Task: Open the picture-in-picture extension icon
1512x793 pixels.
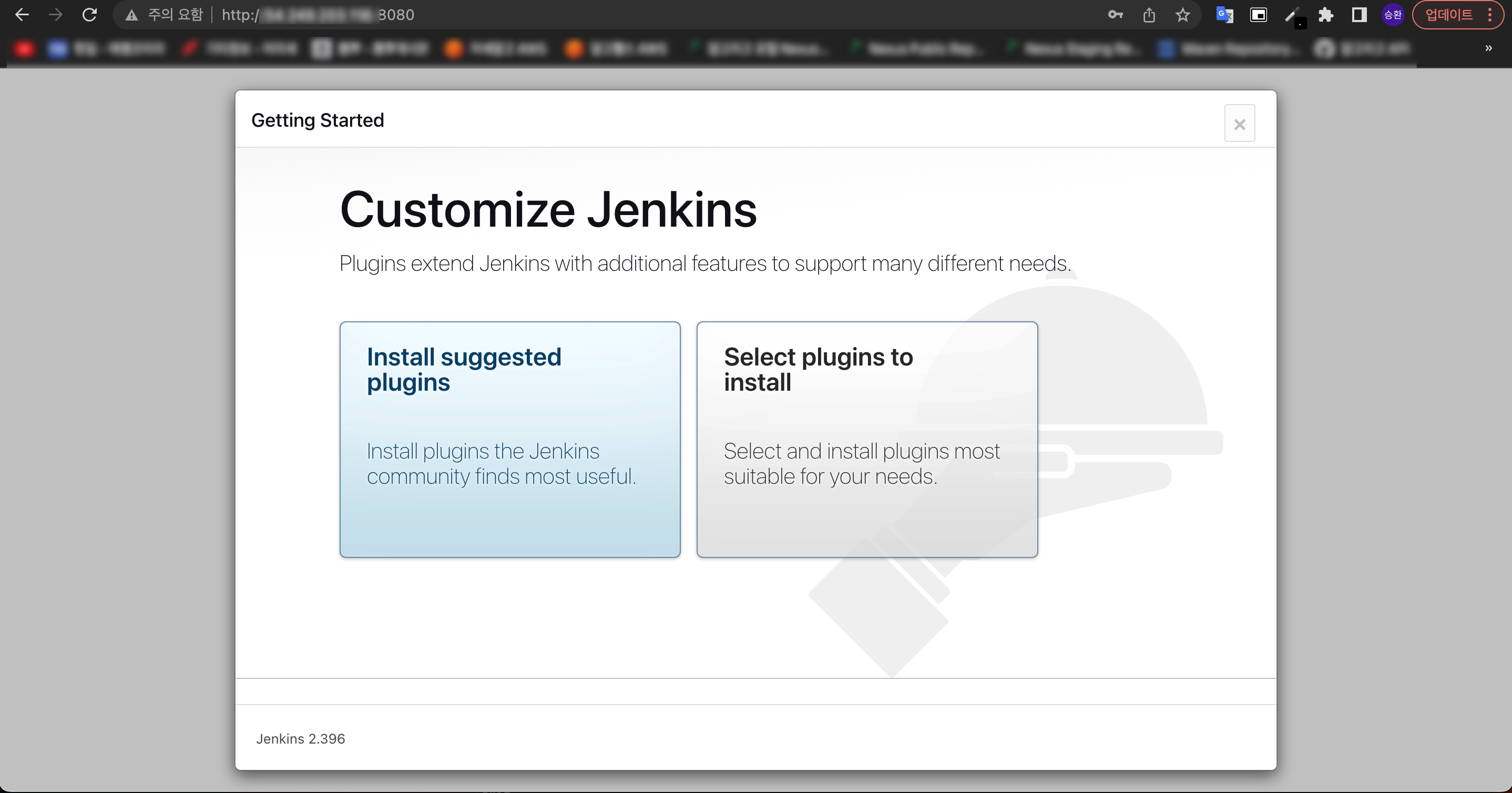Action: [1259, 15]
